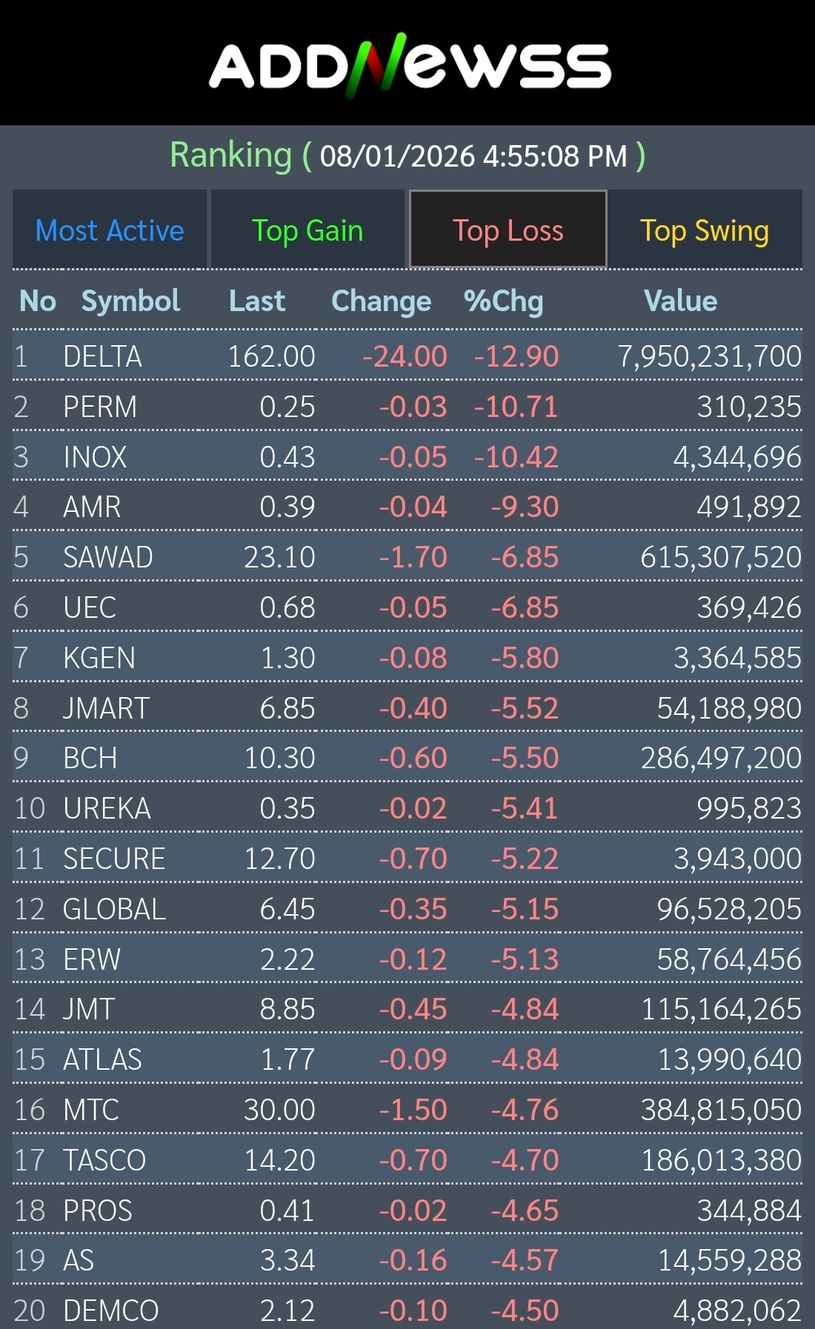Tap the ranking date and time text

coord(473,156)
